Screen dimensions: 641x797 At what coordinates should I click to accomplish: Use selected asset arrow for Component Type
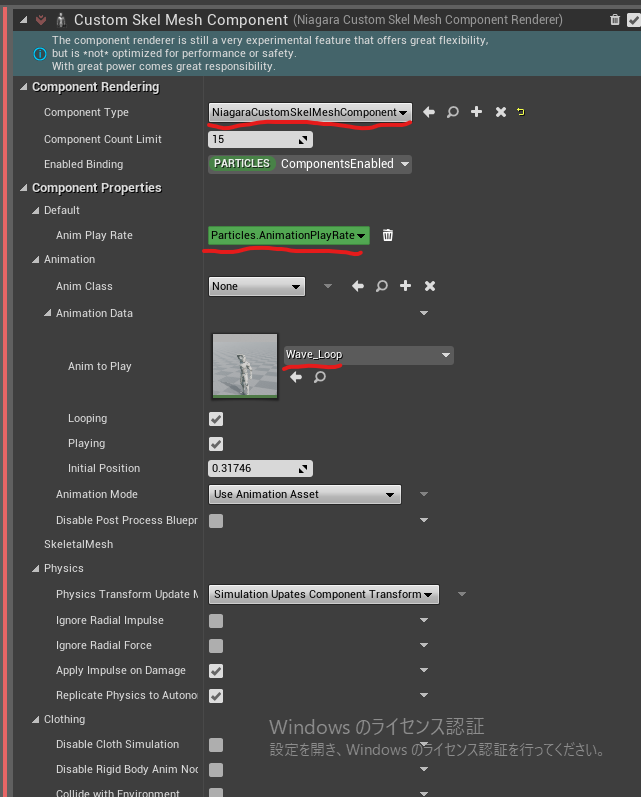(x=429, y=112)
